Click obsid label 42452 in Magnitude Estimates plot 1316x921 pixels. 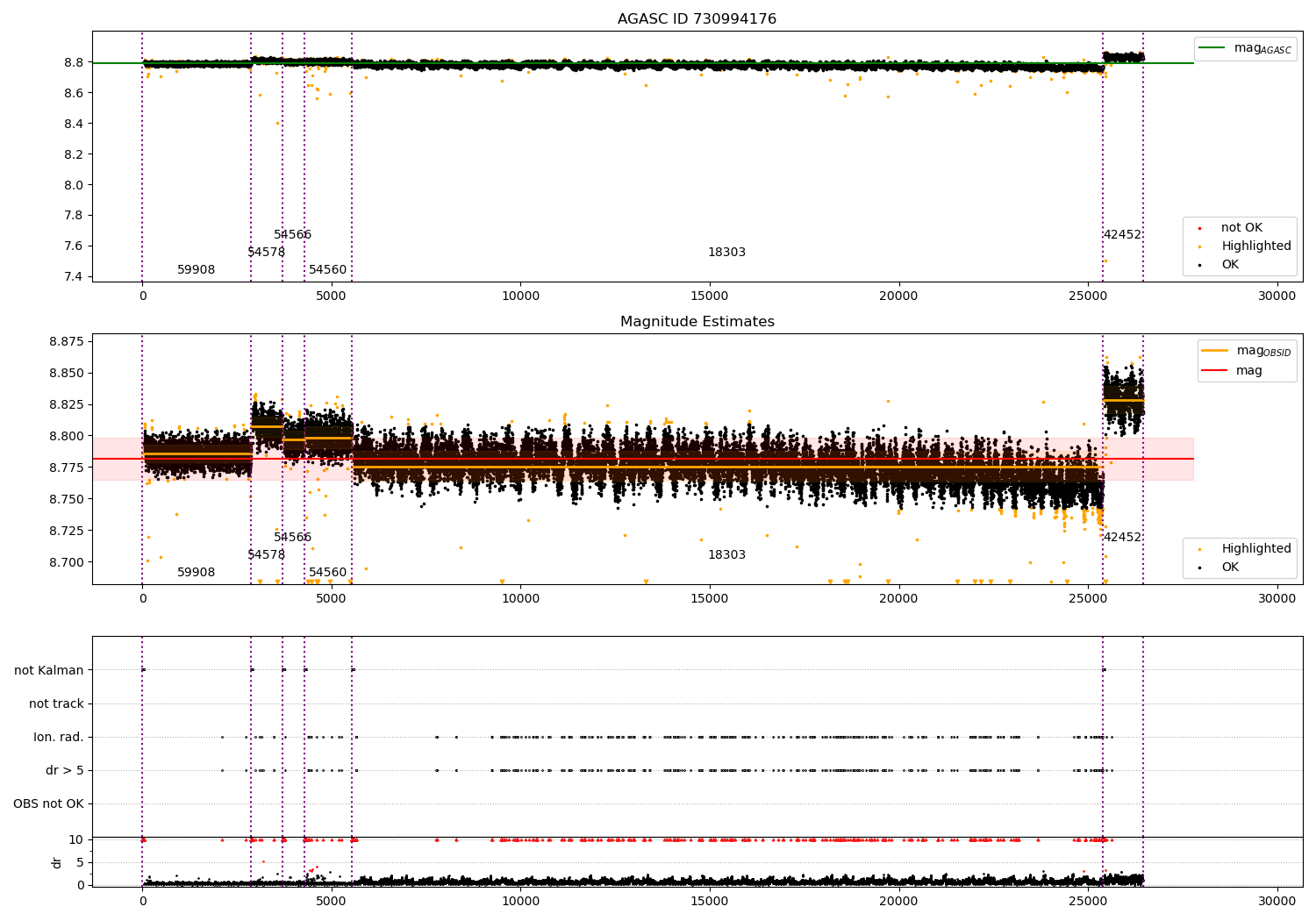1122,538
